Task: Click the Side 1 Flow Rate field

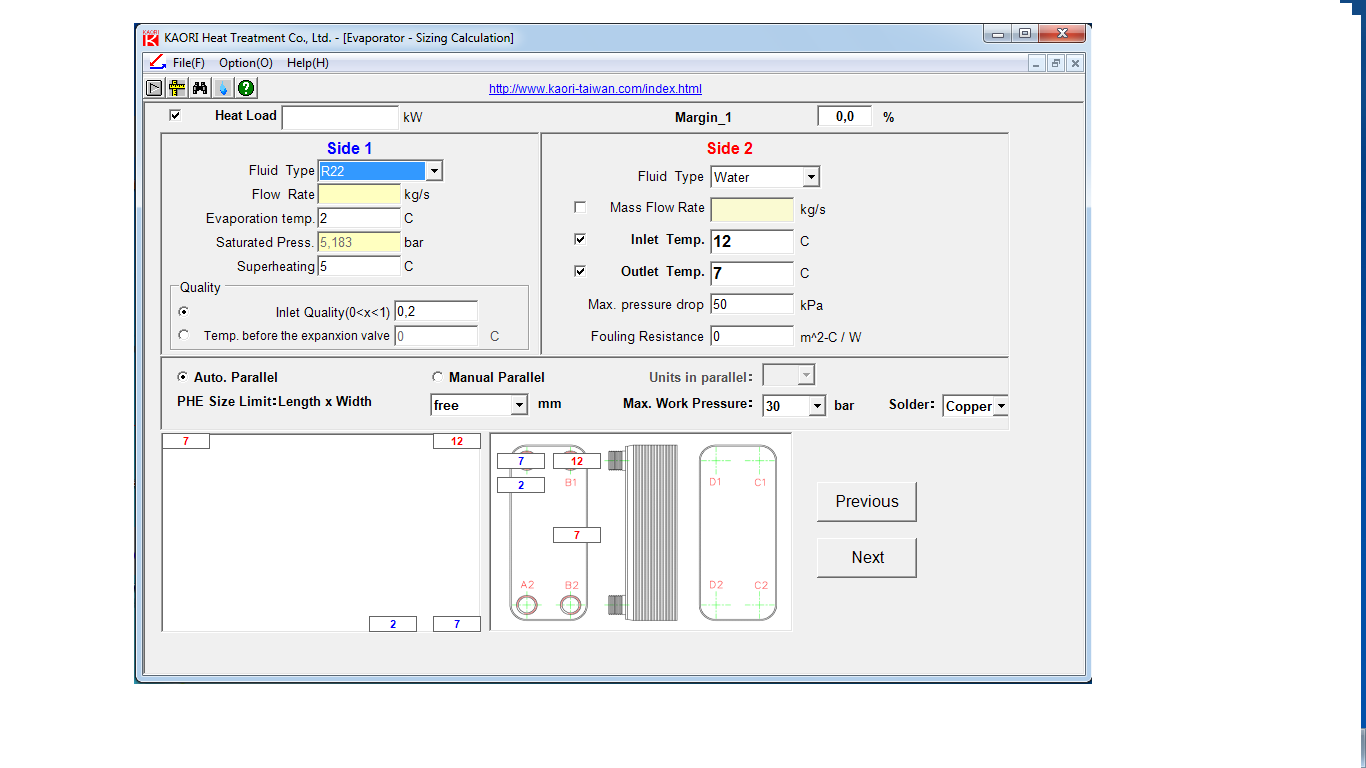Action: [x=359, y=194]
